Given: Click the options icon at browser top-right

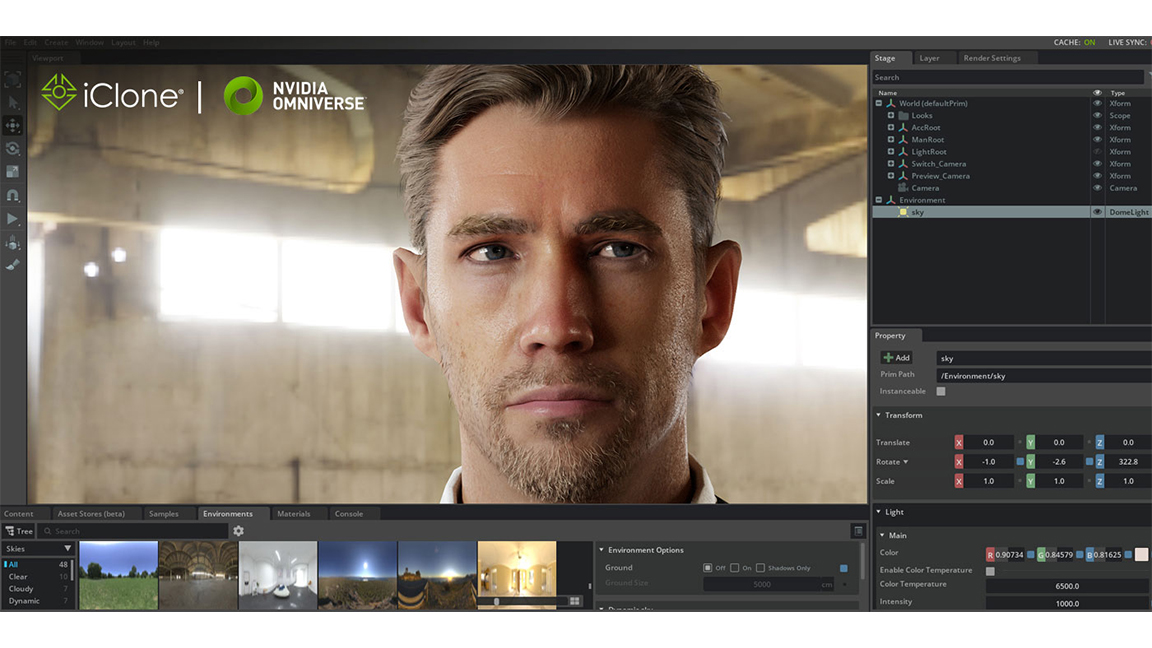Looking at the screenshot, I should click(x=857, y=530).
